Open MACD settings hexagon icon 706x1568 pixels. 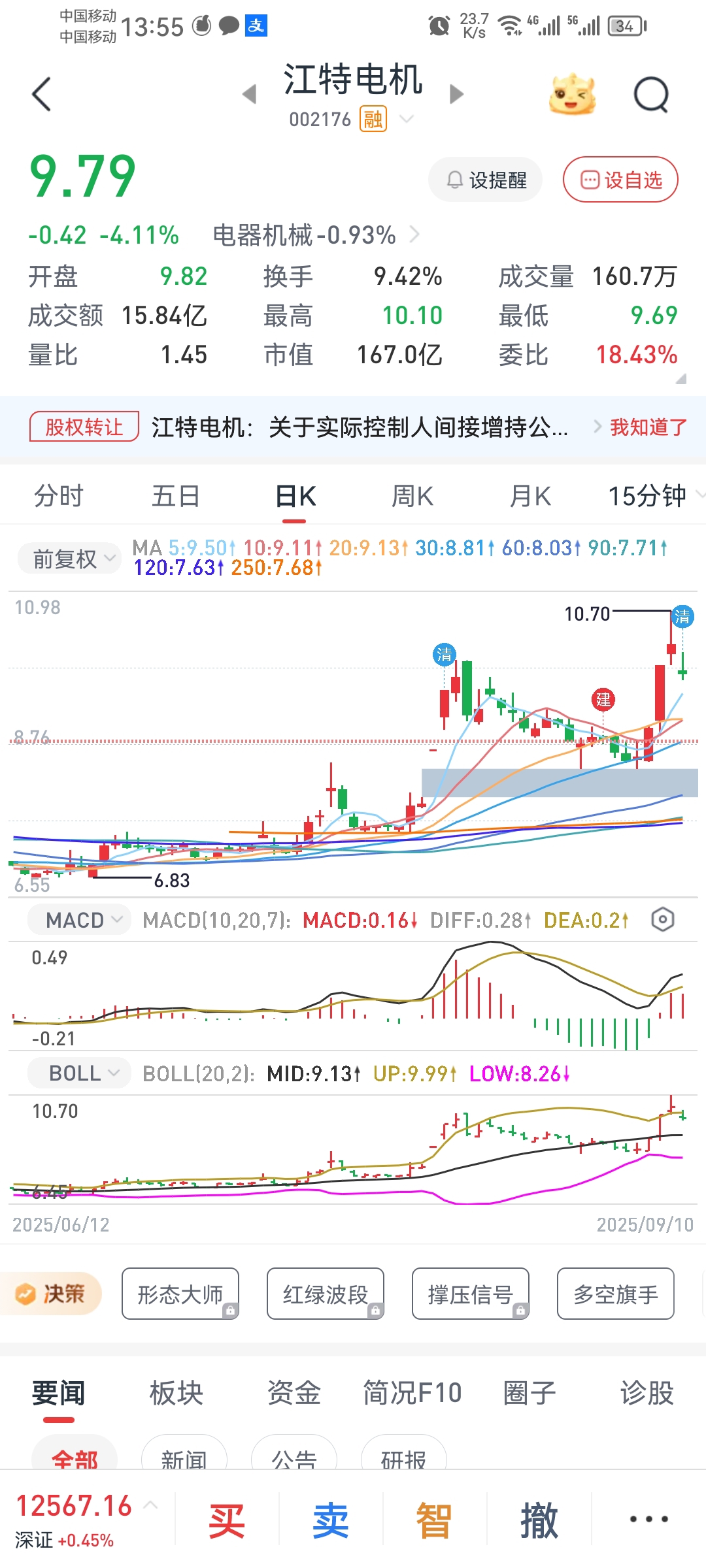click(x=663, y=920)
